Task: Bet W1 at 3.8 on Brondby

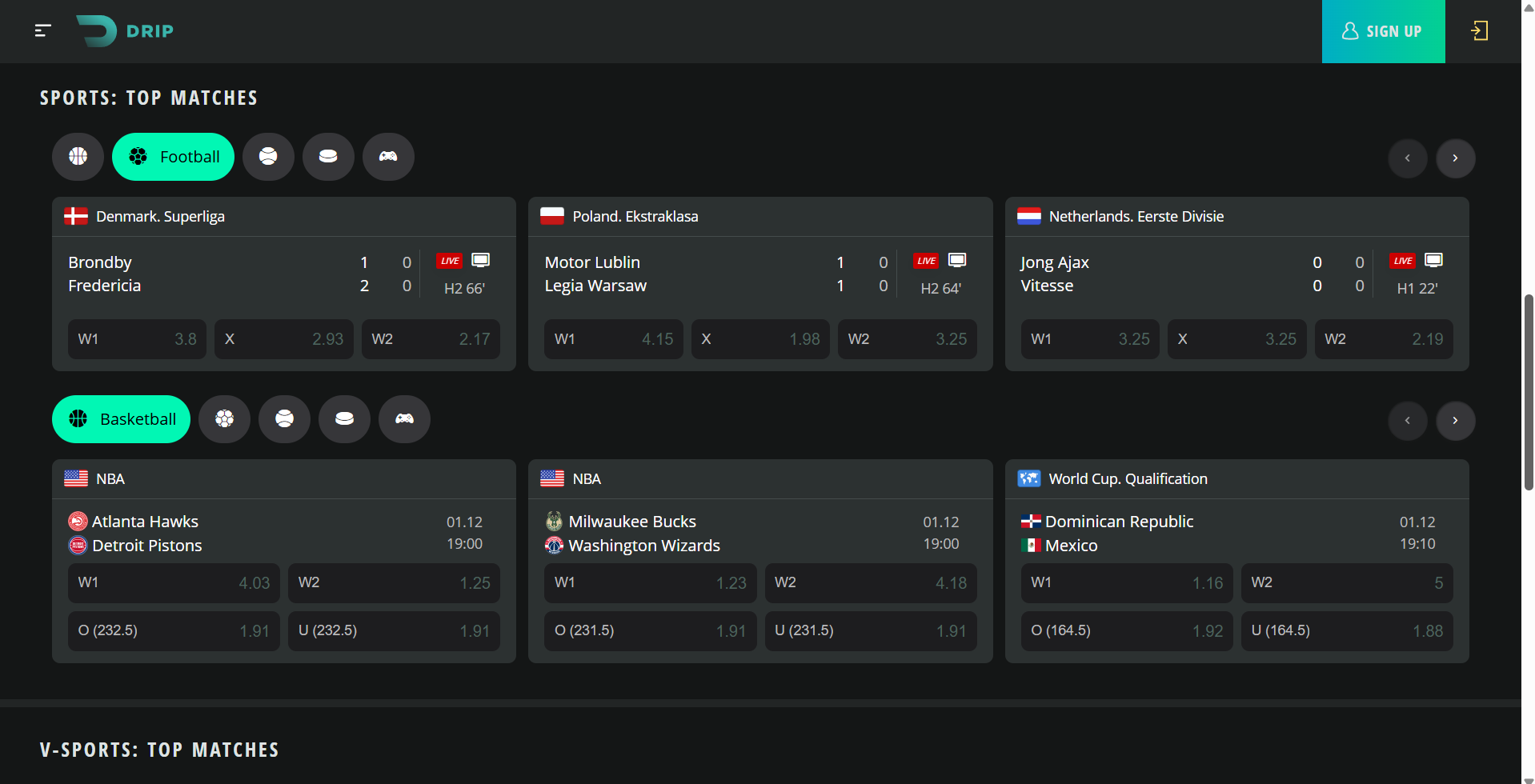Action: click(x=137, y=339)
